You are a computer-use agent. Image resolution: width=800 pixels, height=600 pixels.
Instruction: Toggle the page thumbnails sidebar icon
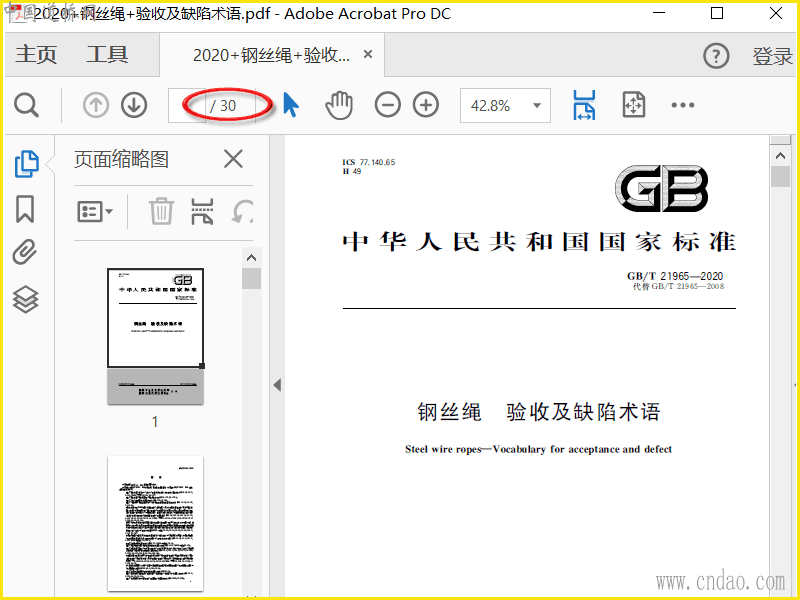click(26, 164)
